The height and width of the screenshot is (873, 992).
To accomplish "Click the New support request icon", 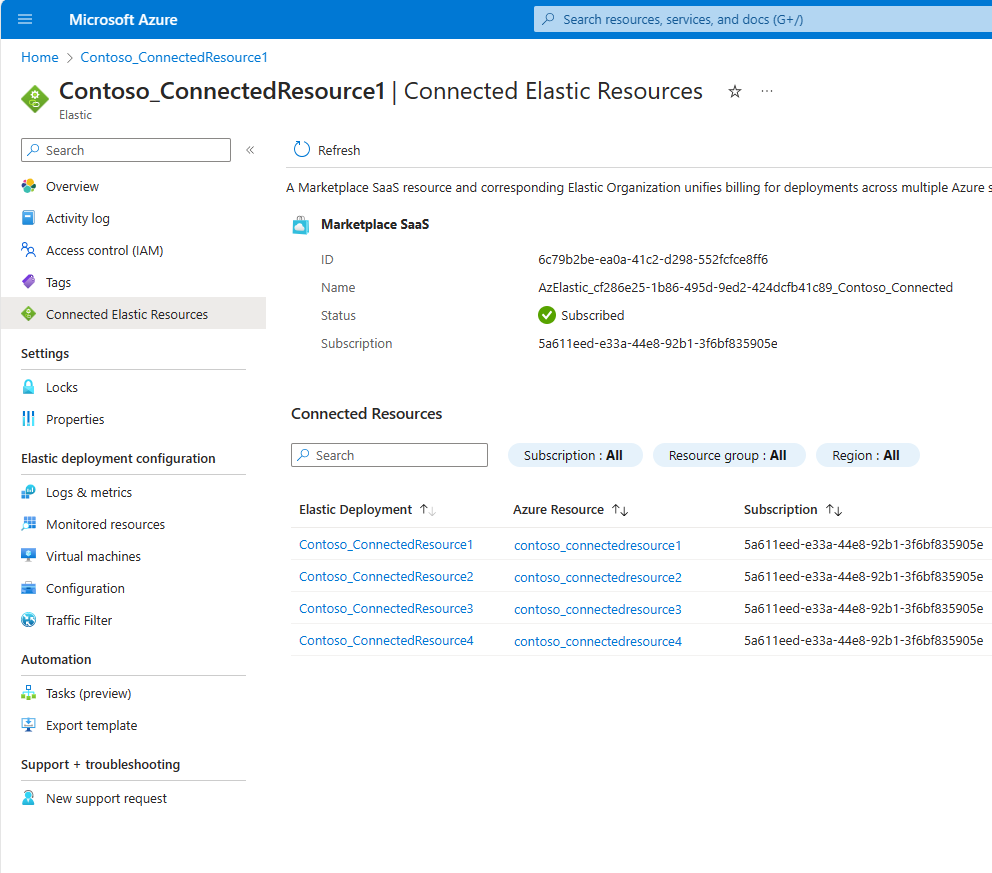I will (x=28, y=798).
